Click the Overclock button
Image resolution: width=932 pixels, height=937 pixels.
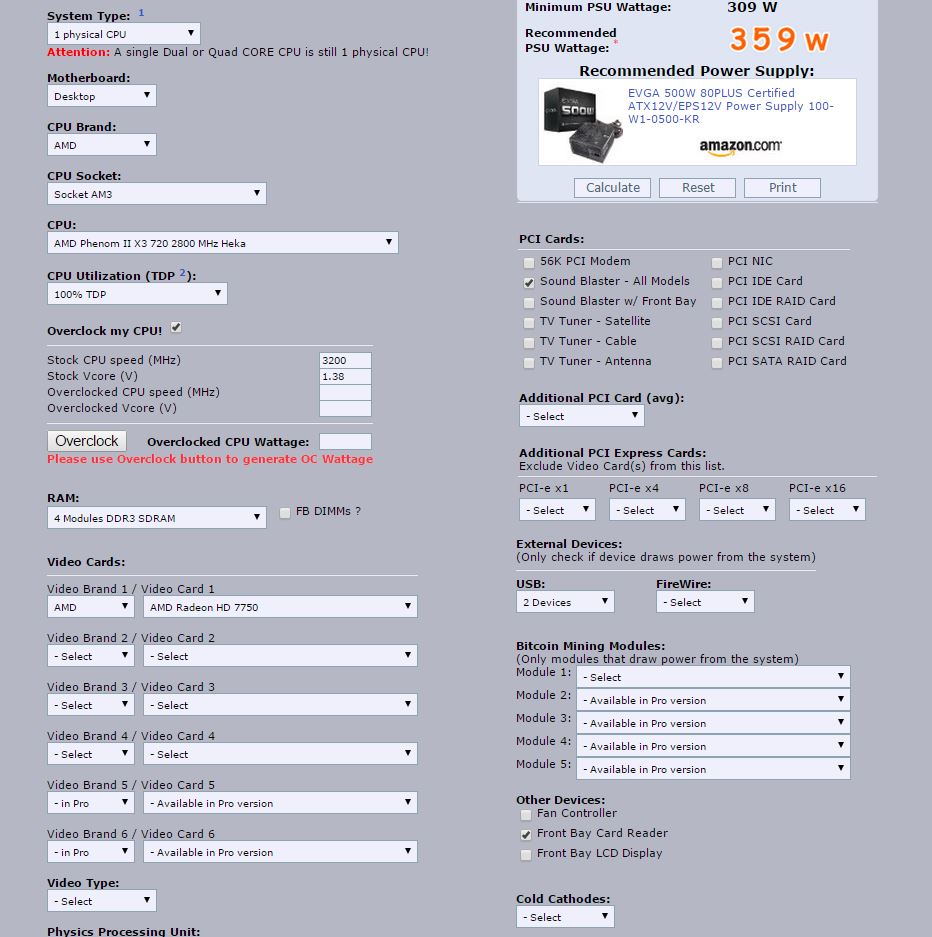87,441
